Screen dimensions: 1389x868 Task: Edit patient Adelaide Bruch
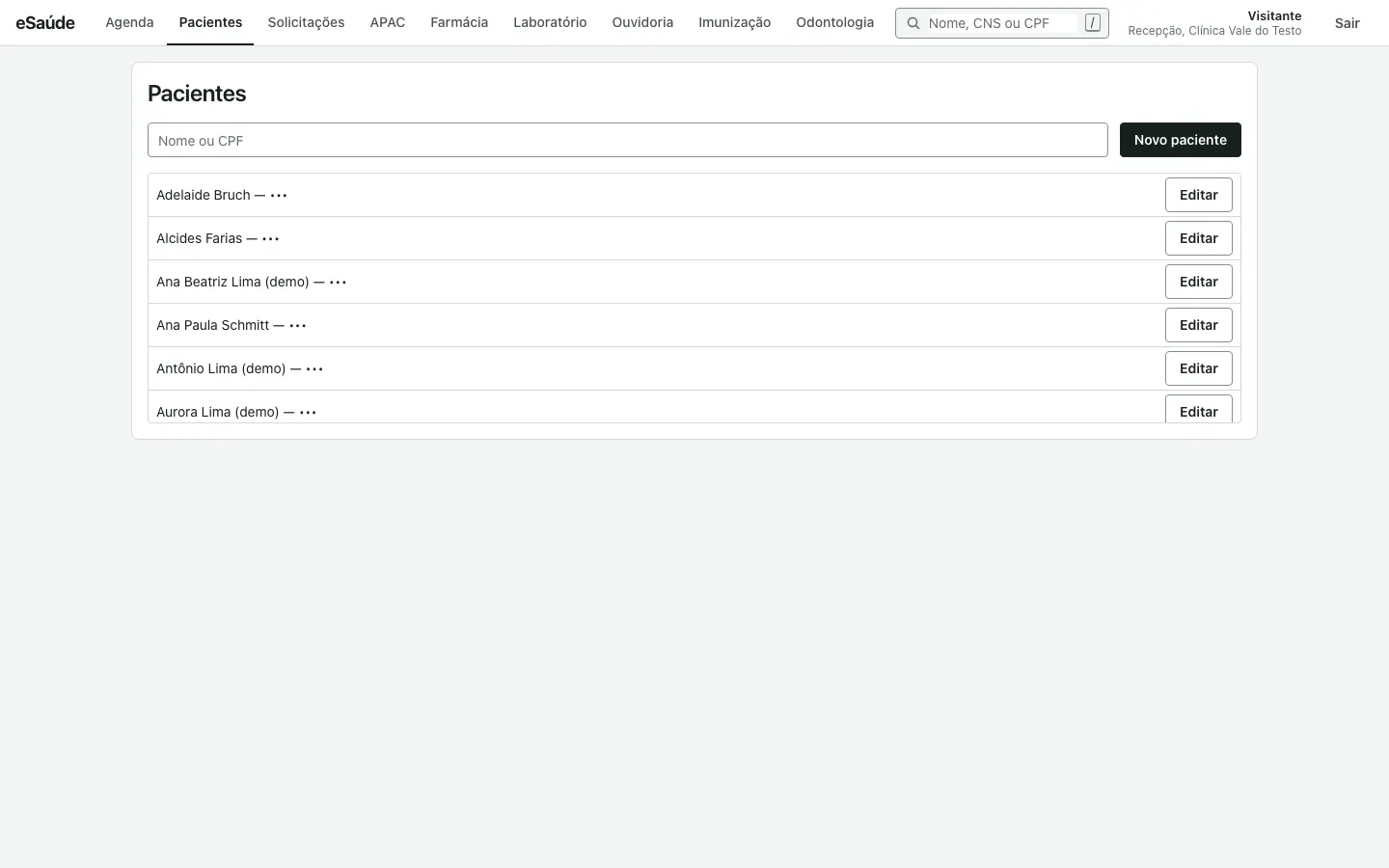pyautogui.click(x=1199, y=195)
